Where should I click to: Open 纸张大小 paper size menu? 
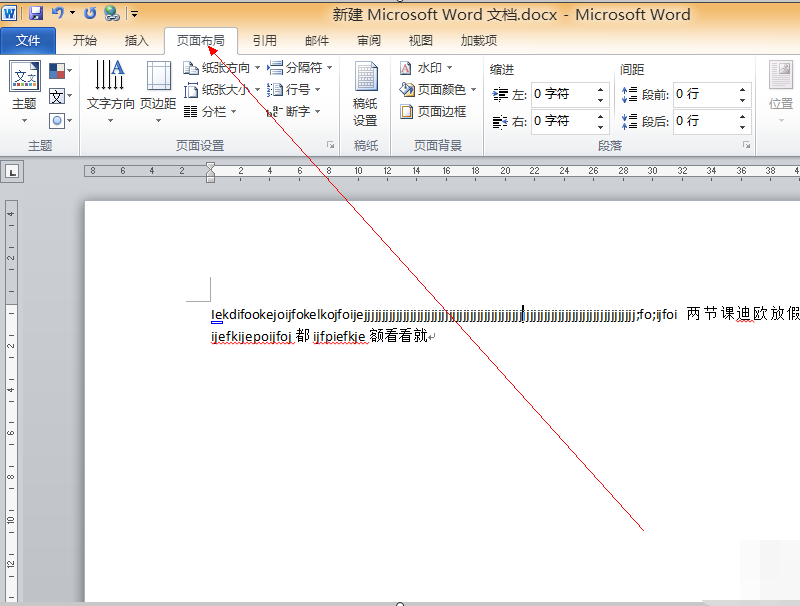[x=222, y=90]
